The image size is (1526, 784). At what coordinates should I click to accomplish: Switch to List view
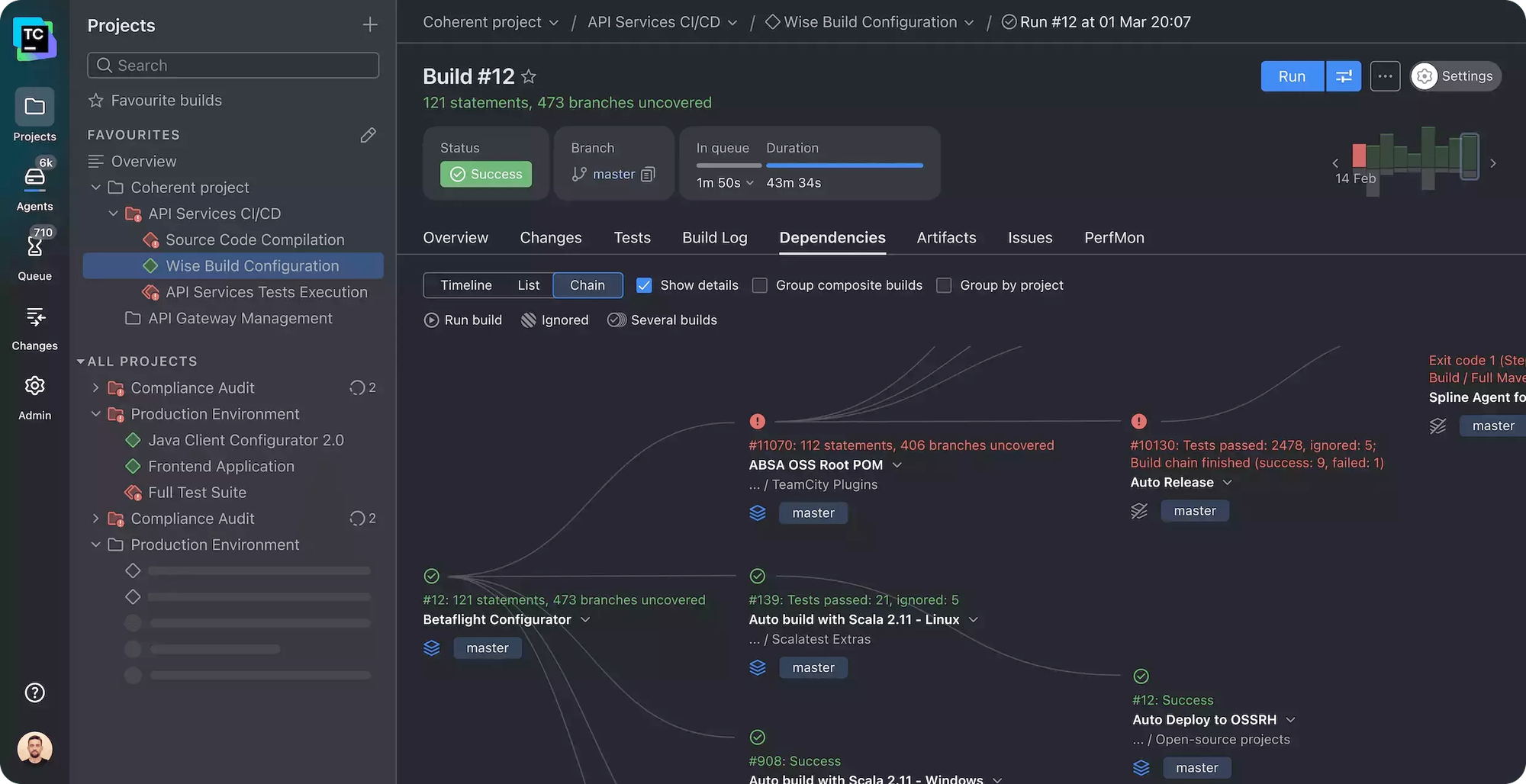coord(528,285)
